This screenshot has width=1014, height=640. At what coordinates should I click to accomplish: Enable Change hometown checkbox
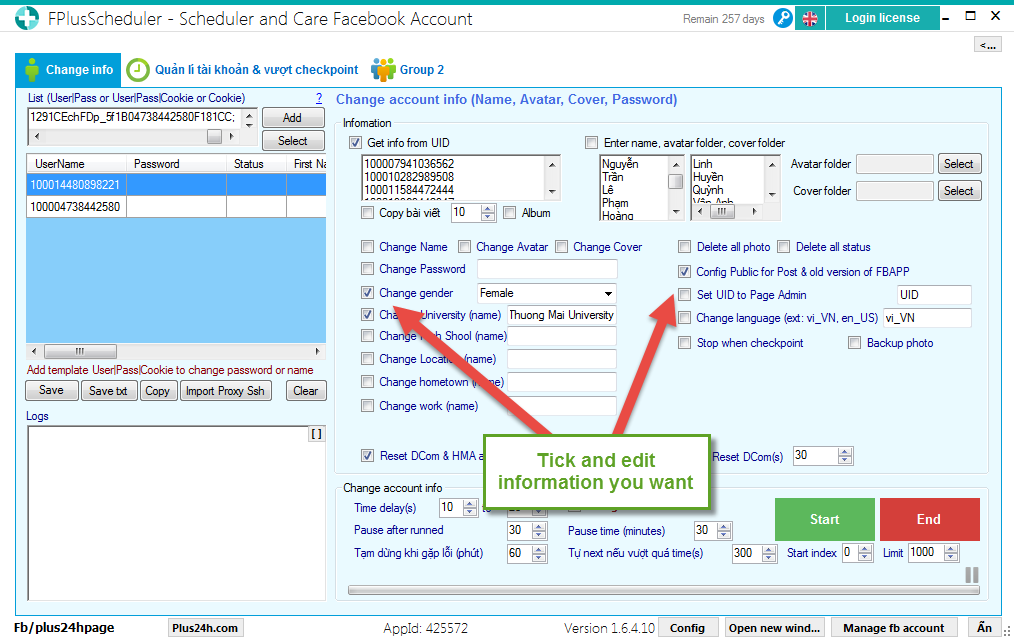click(x=367, y=381)
